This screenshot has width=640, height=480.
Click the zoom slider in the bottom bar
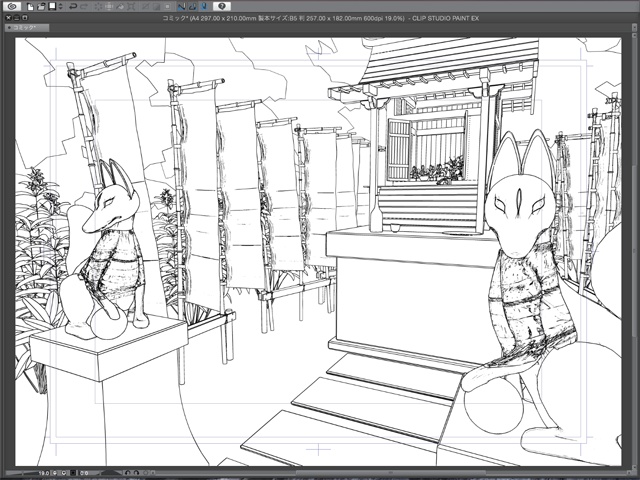tap(21, 473)
